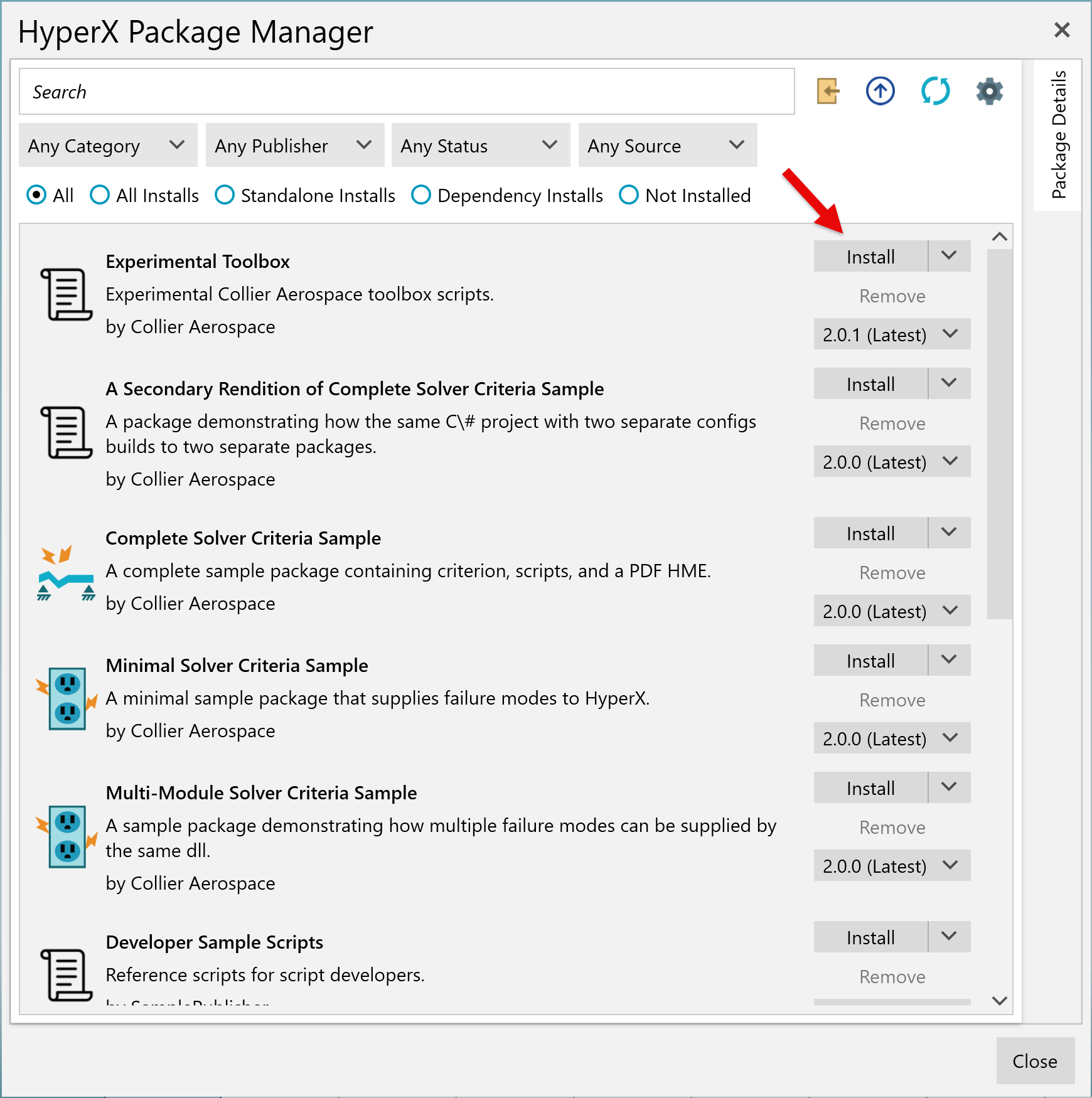Click the Experimental Toolbox script icon
Image resolution: width=1092 pixels, height=1098 pixels.
coord(66,294)
